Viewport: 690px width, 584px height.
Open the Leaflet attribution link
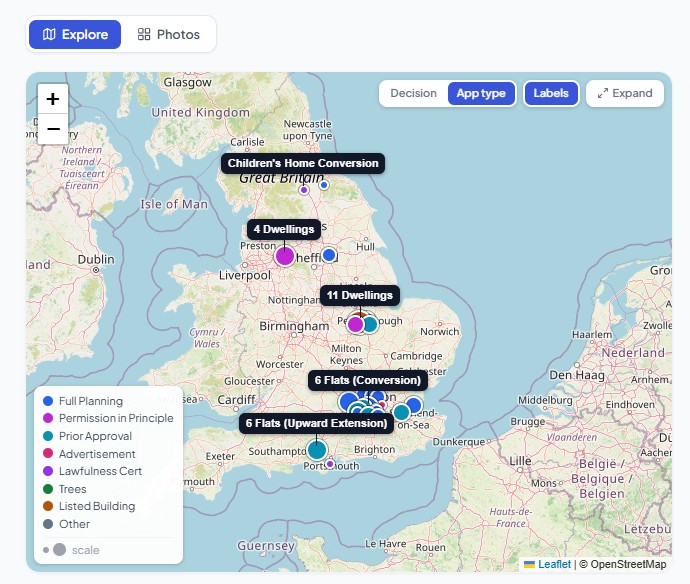[547, 564]
